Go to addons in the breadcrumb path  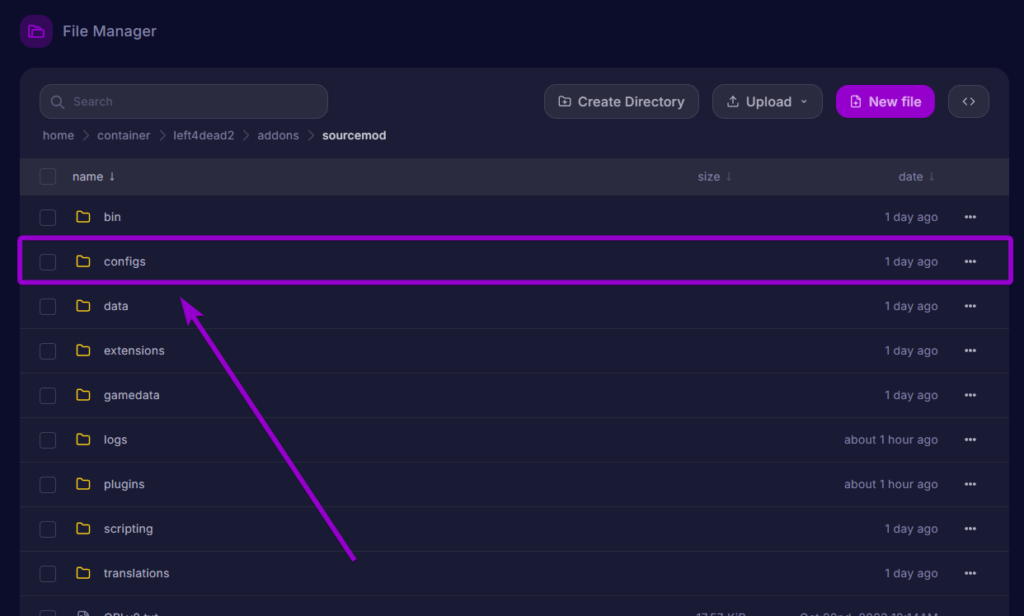coord(278,135)
